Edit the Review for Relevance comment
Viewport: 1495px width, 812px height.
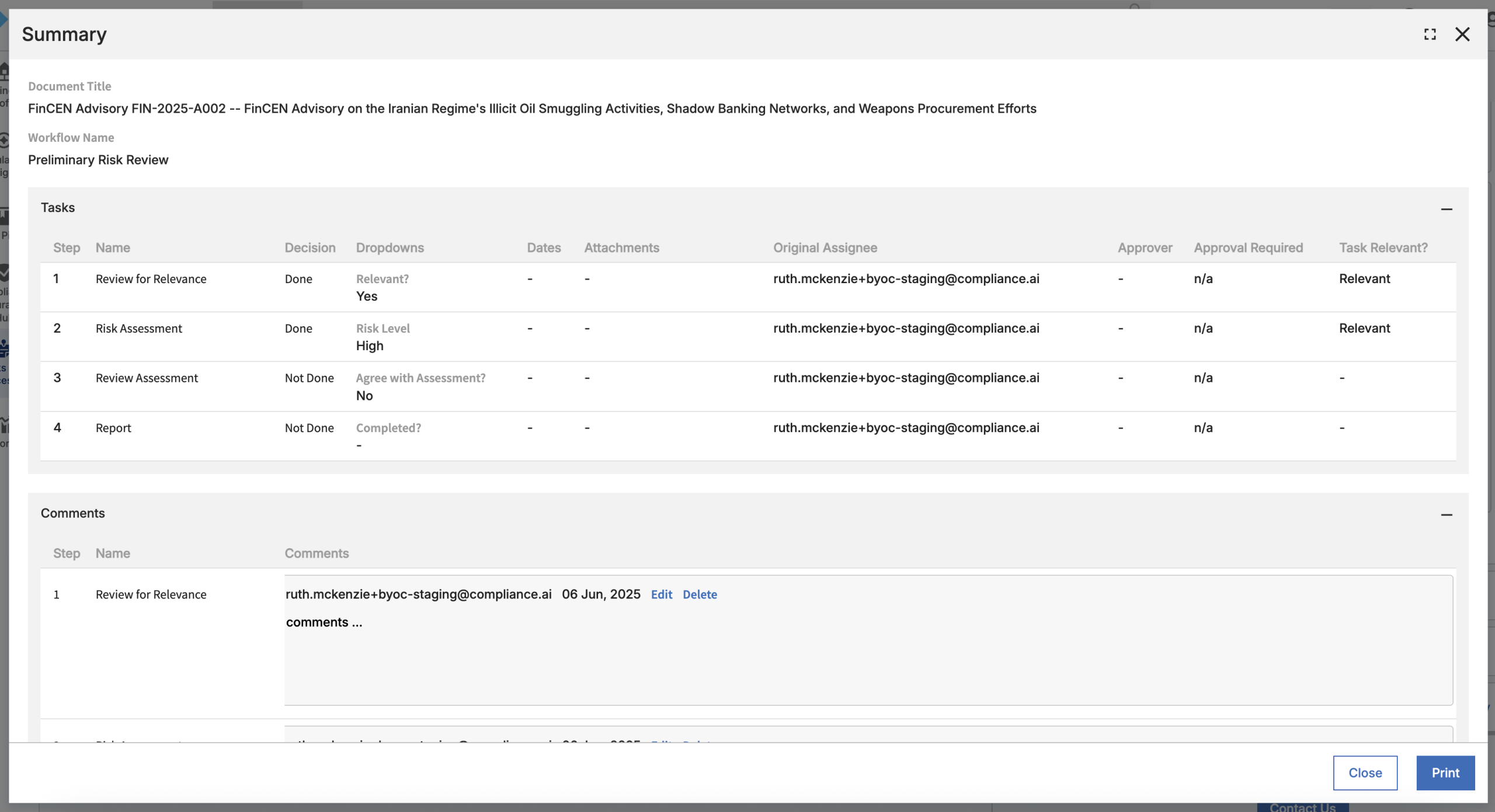tap(661, 594)
